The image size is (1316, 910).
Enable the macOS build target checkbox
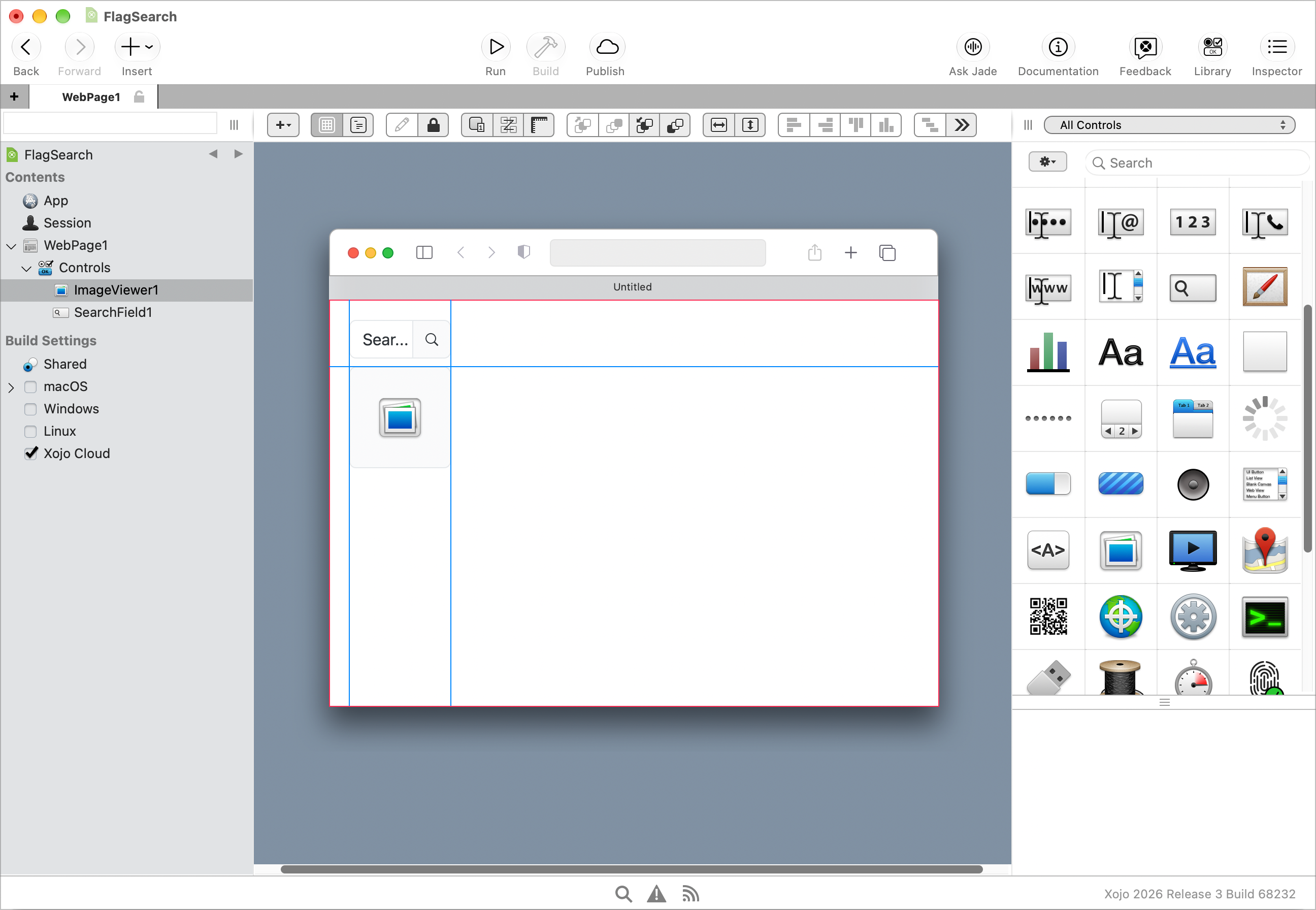click(x=30, y=387)
